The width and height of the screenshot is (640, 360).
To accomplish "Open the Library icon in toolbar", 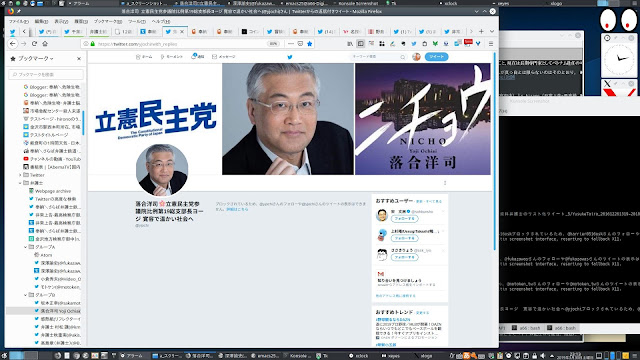I will coord(350,44).
